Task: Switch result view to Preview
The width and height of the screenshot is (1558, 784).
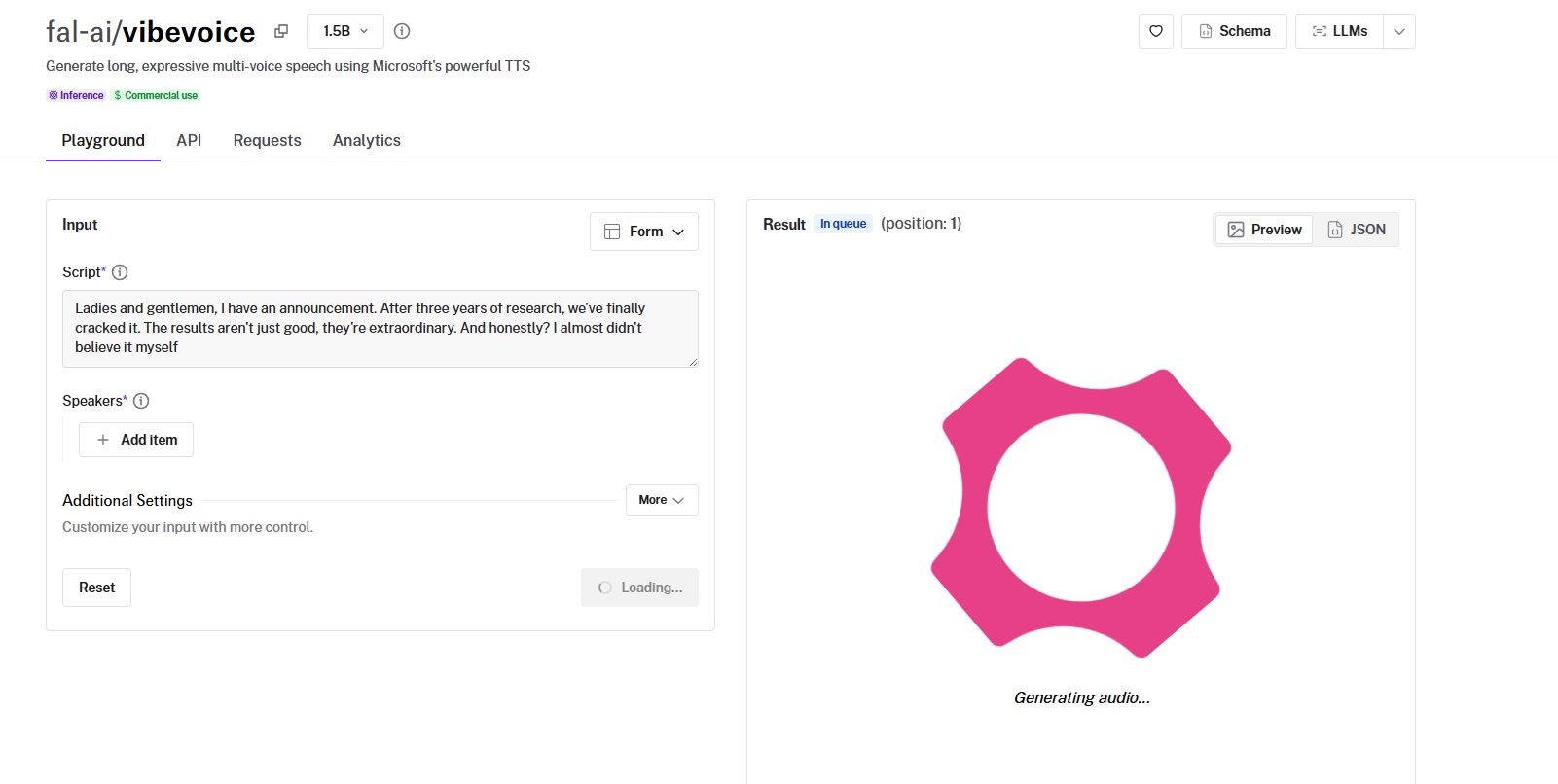Action: (1264, 230)
